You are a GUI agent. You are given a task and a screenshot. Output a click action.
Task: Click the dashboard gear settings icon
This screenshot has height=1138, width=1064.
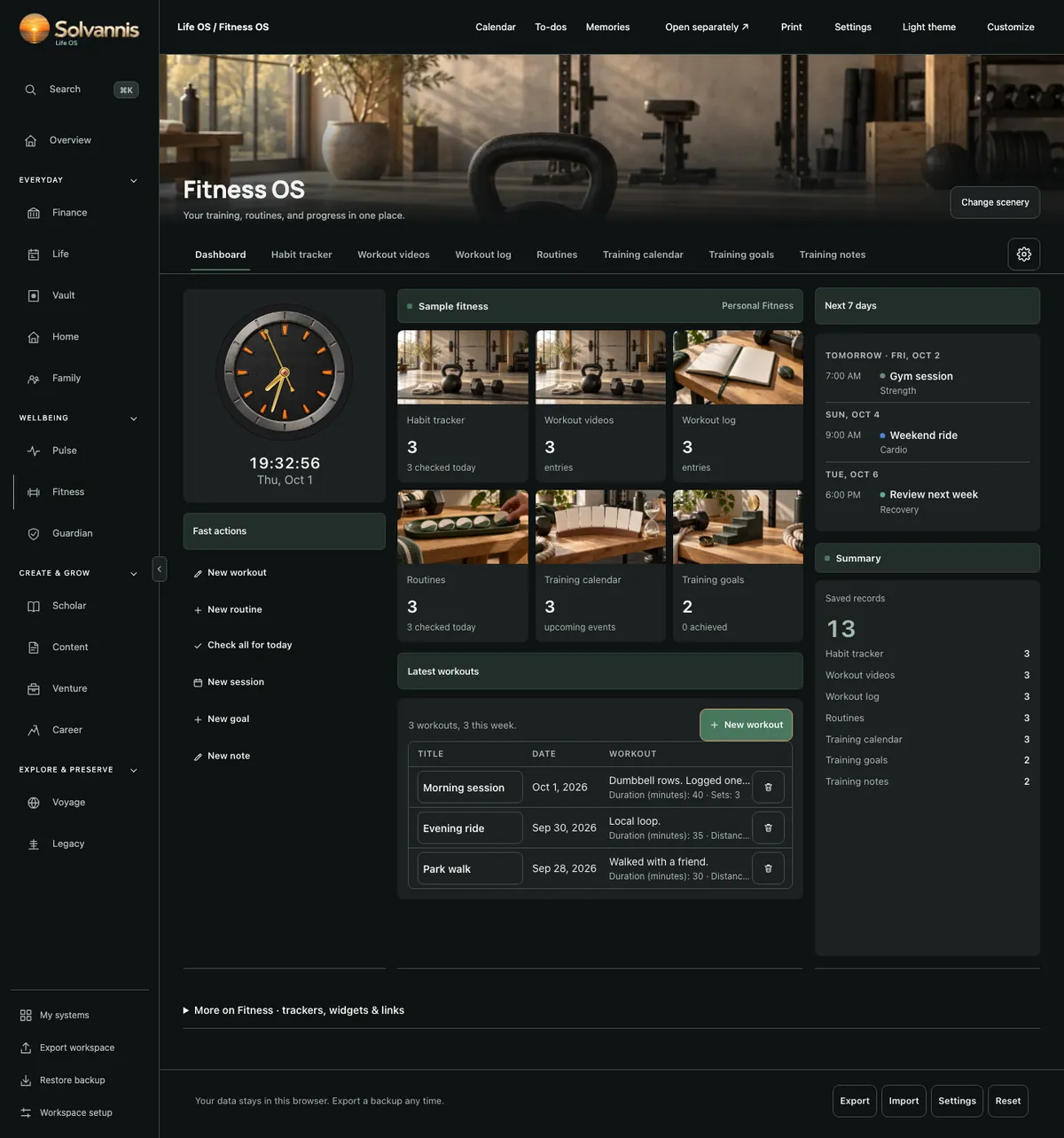coord(1024,255)
